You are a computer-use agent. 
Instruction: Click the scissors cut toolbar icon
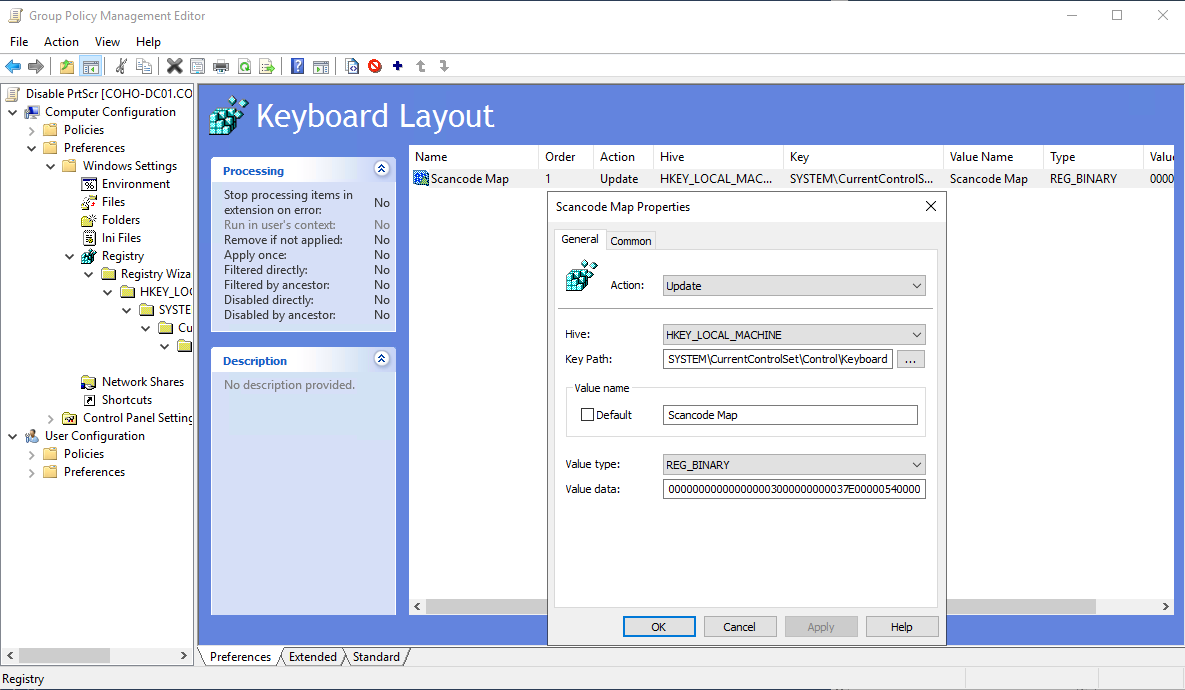(121, 67)
